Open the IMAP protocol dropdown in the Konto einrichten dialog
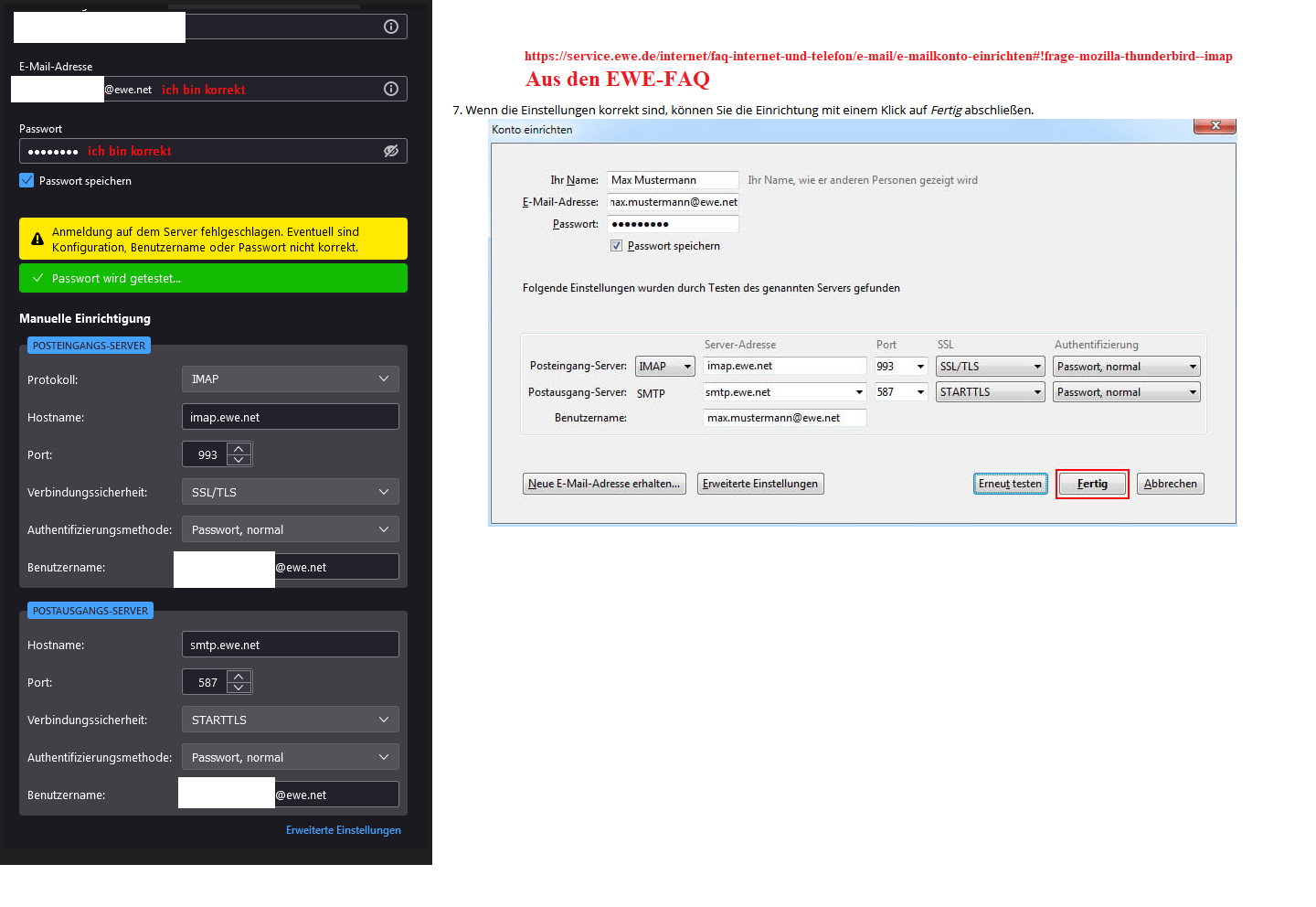The width and height of the screenshot is (1316, 907). 665,367
